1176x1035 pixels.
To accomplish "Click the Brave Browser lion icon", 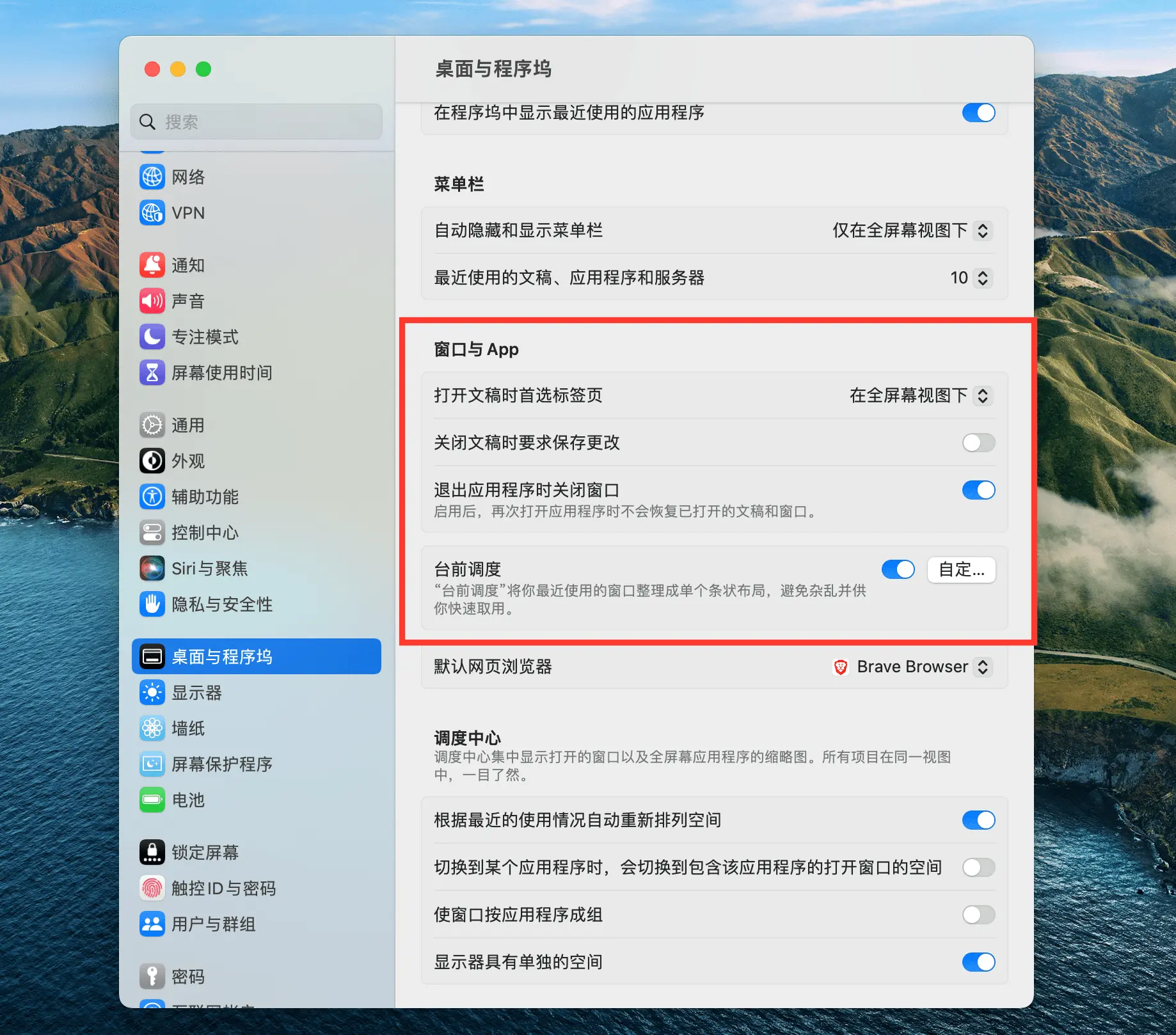I will click(841, 667).
